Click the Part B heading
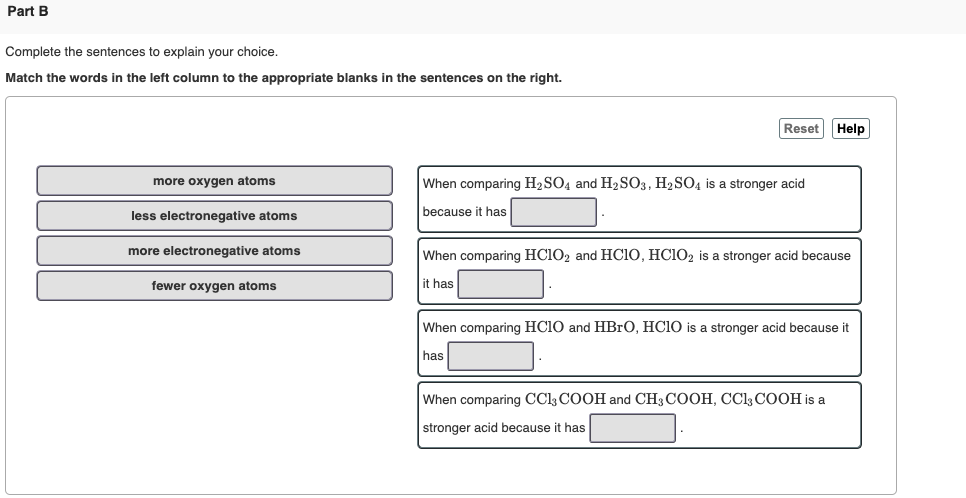 pos(27,11)
